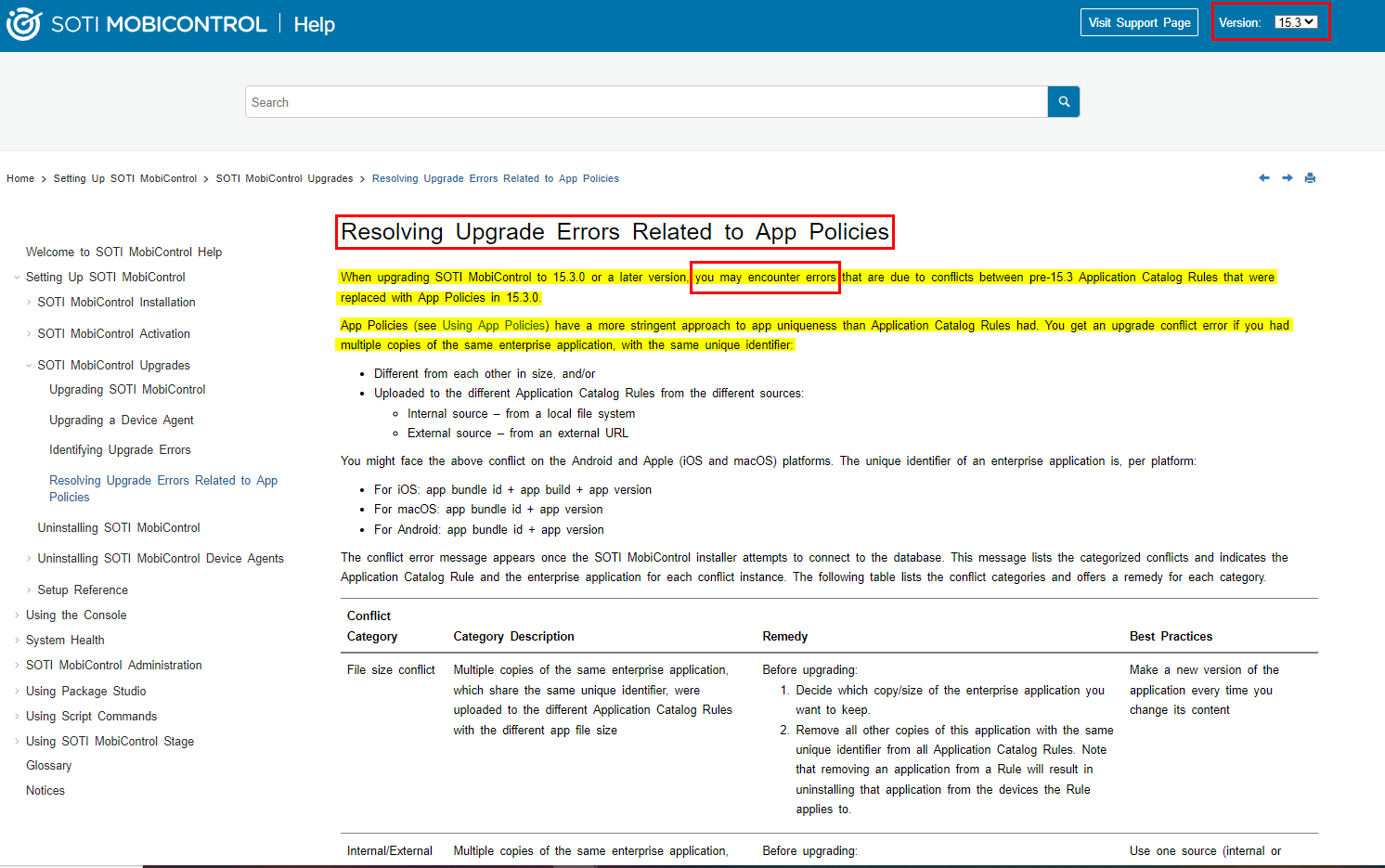The height and width of the screenshot is (868, 1385).
Task: Select Glossary in the sidebar
Action: (x=49, y=766)
